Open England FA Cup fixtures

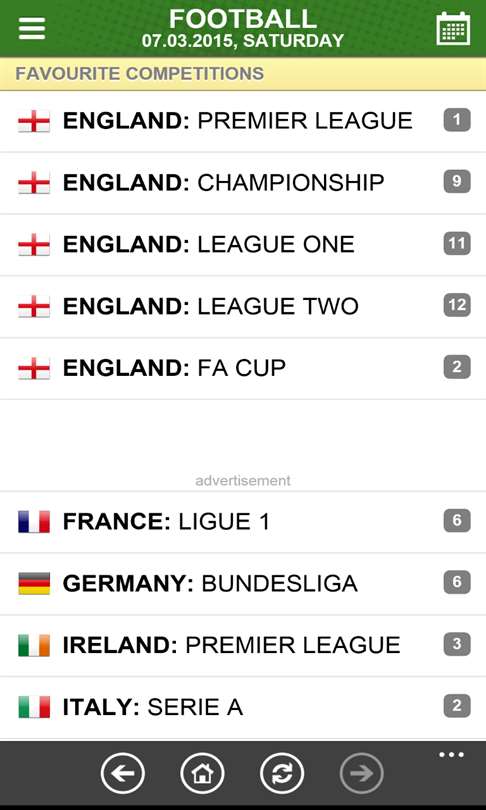click(x=243, y=368)
